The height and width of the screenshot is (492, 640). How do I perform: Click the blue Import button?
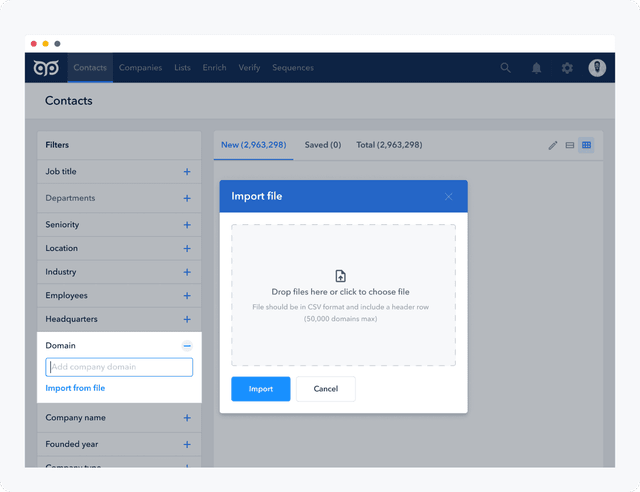(261, 389)
